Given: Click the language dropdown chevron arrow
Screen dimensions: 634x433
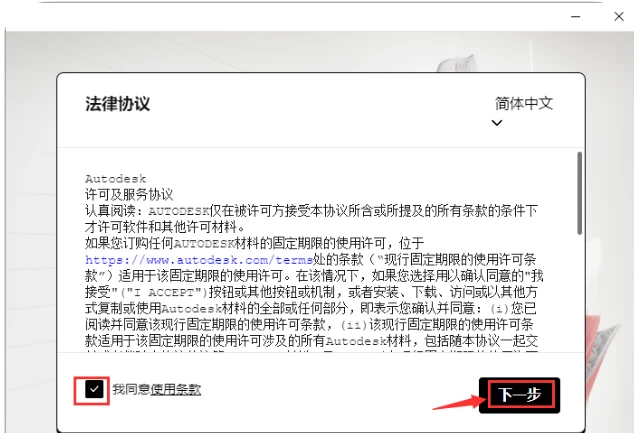Looking at the screenshot, I should (497, 123).
